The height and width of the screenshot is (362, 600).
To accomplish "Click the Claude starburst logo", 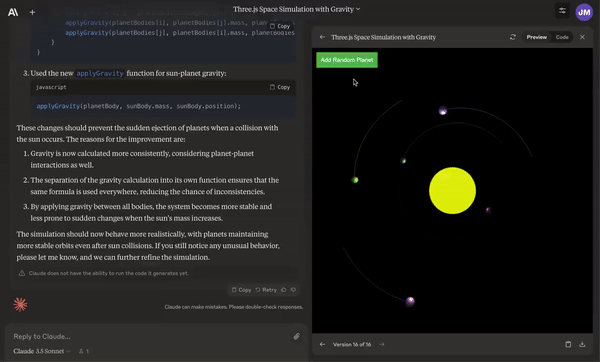I will click(x=20, y=305).
